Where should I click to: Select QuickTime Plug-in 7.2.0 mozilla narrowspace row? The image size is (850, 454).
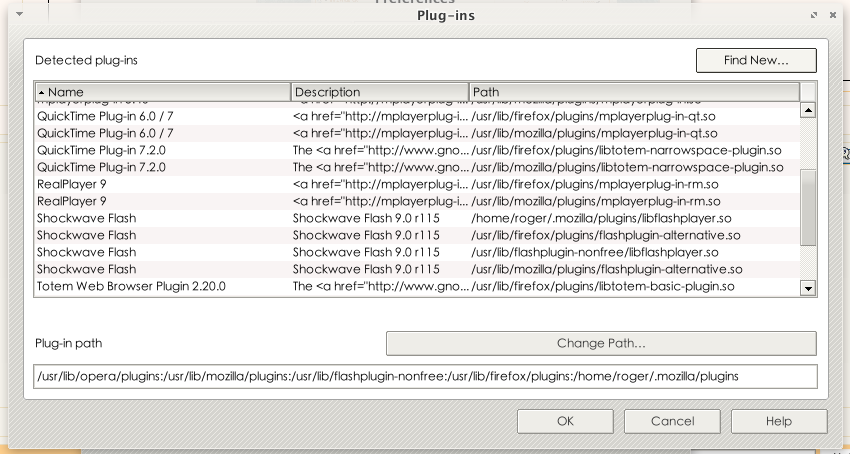point(417,168)
